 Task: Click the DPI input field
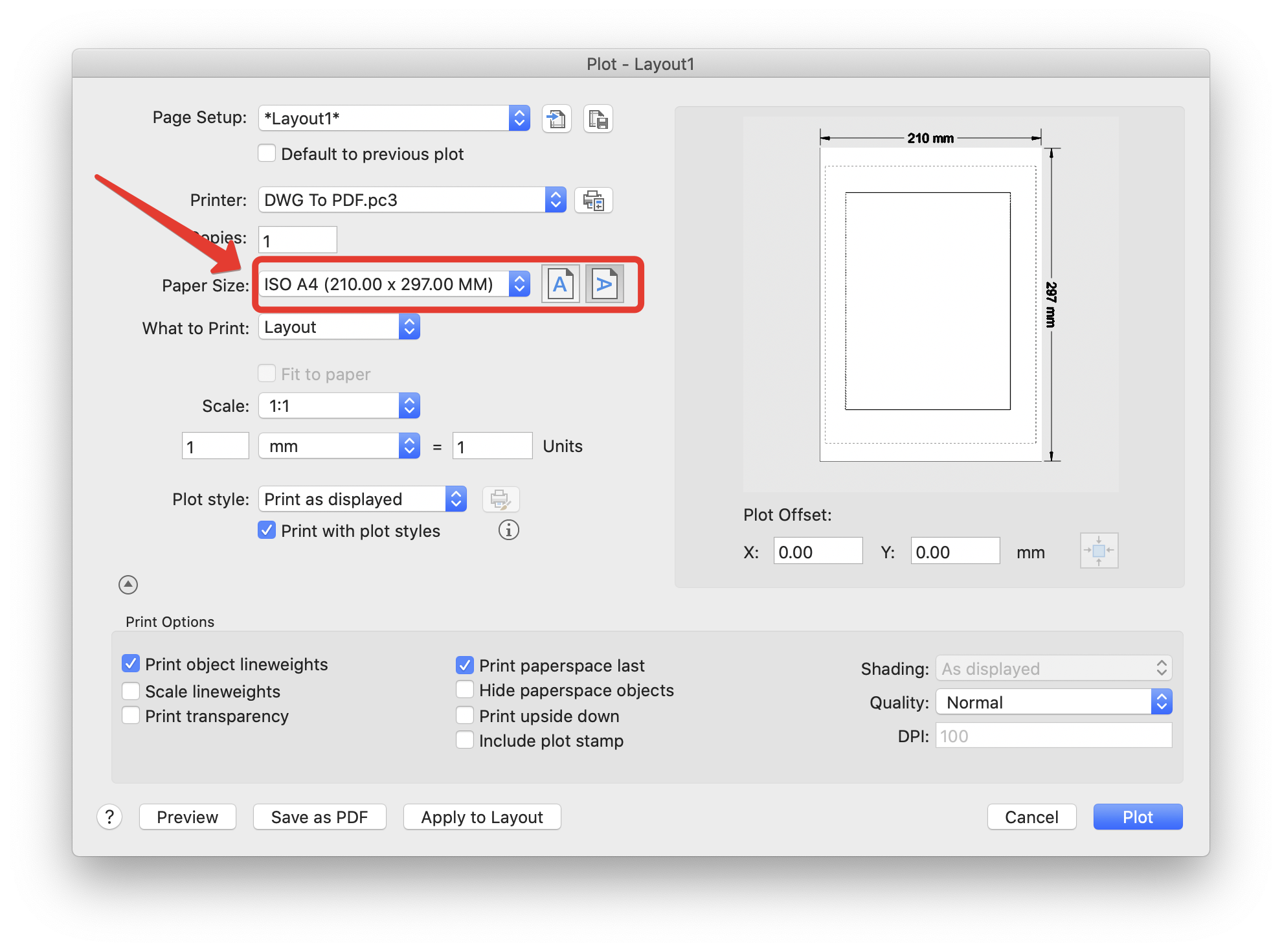(x=1053, y=736)
